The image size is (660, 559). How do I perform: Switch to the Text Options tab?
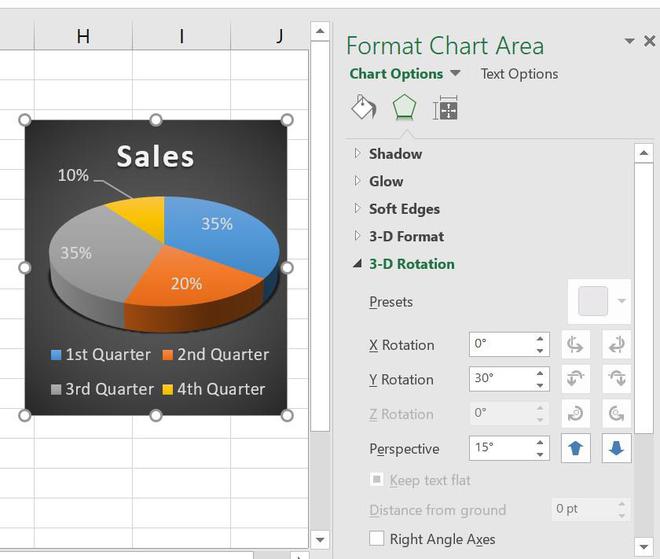point(519,74)
